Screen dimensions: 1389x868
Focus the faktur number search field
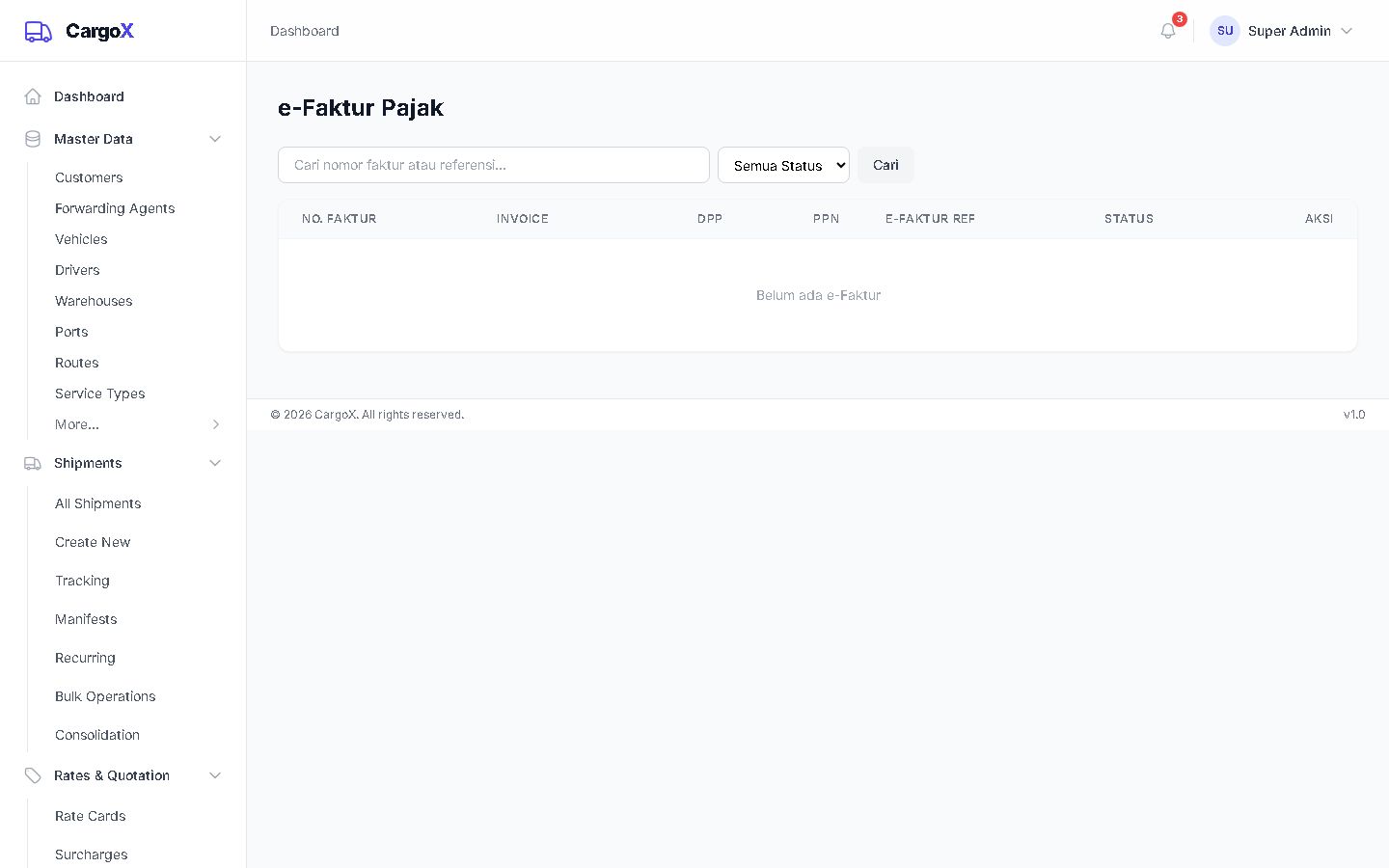pos(494,165)
